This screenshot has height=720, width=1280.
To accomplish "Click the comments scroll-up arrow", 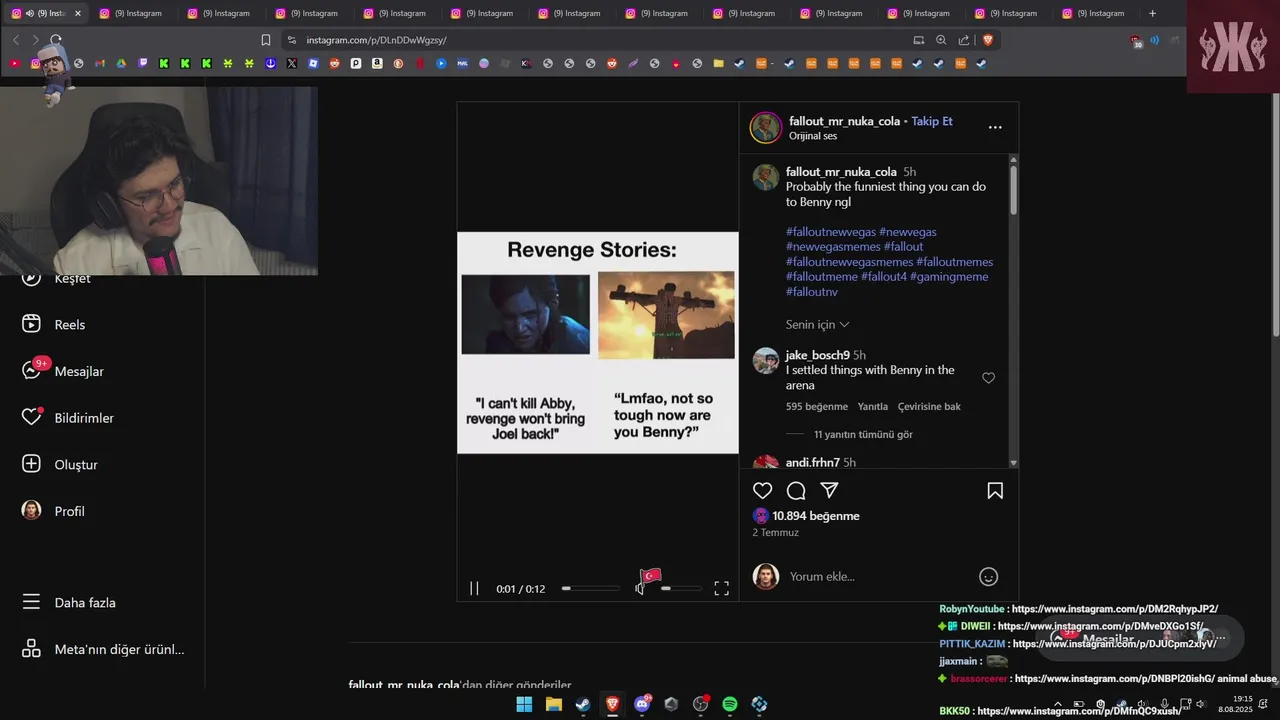I will tap(1013, 160).
